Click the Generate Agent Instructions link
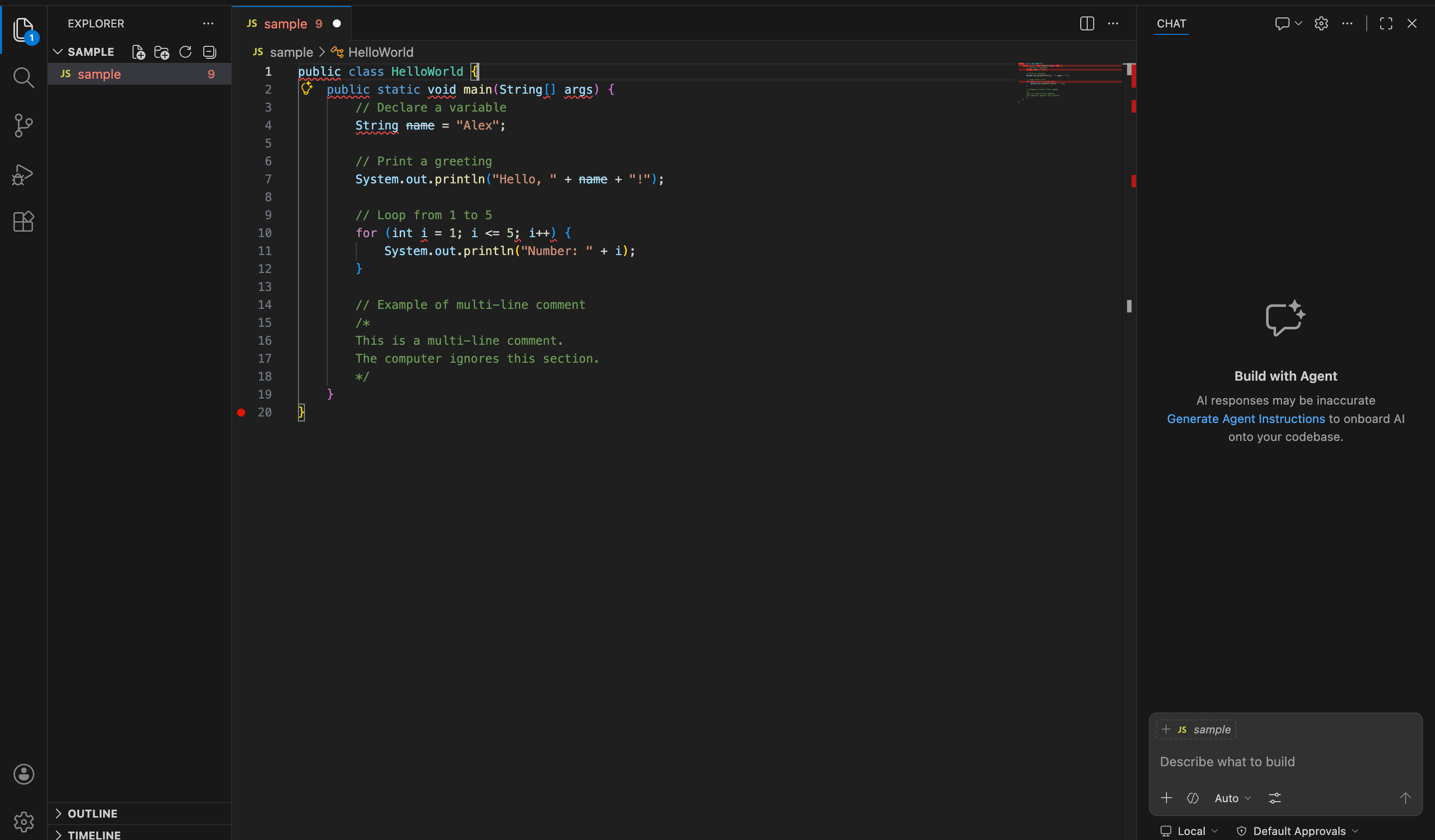The width and height of the screenshot is (1435, 840). point(1245,419)
